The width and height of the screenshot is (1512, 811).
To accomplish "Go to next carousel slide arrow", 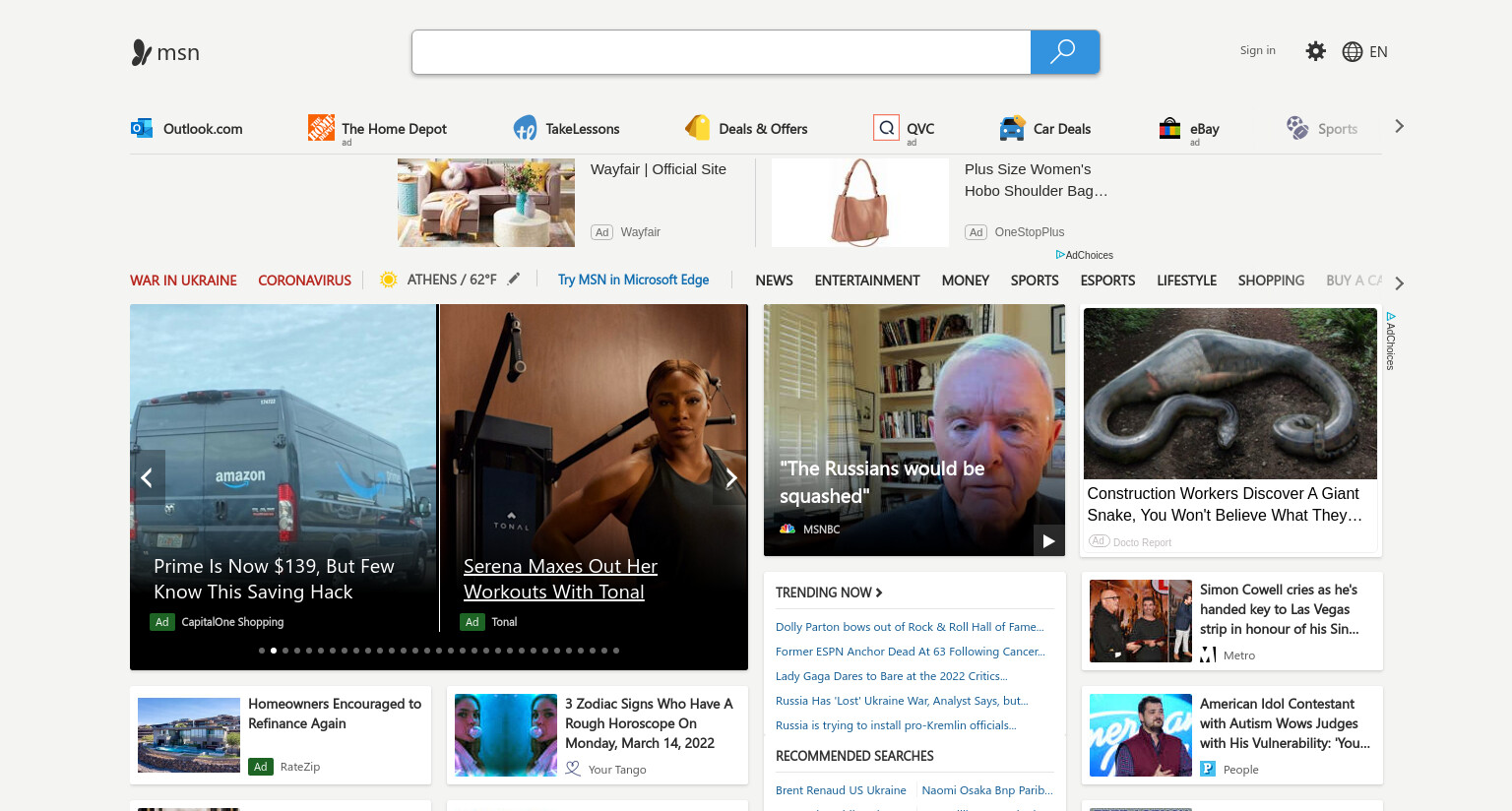I will 731,478.
